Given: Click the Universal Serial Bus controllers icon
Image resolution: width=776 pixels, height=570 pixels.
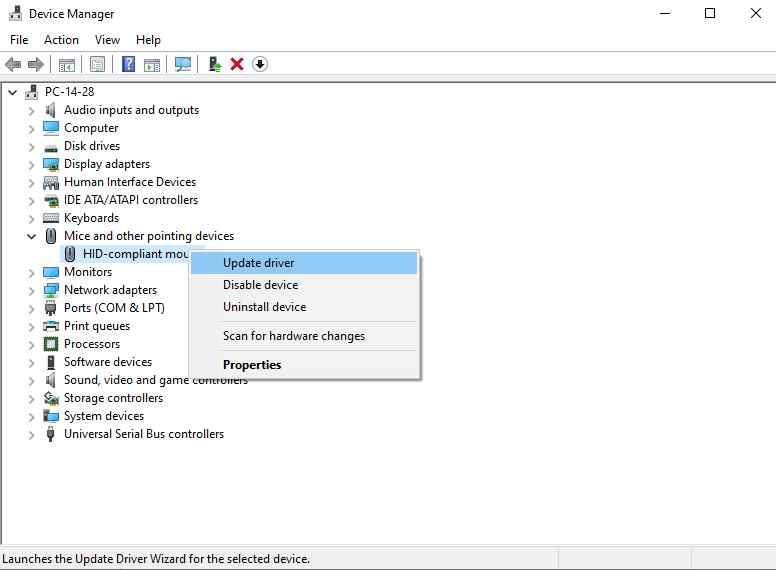Looking at the screenshot, I should coord(50,434).
